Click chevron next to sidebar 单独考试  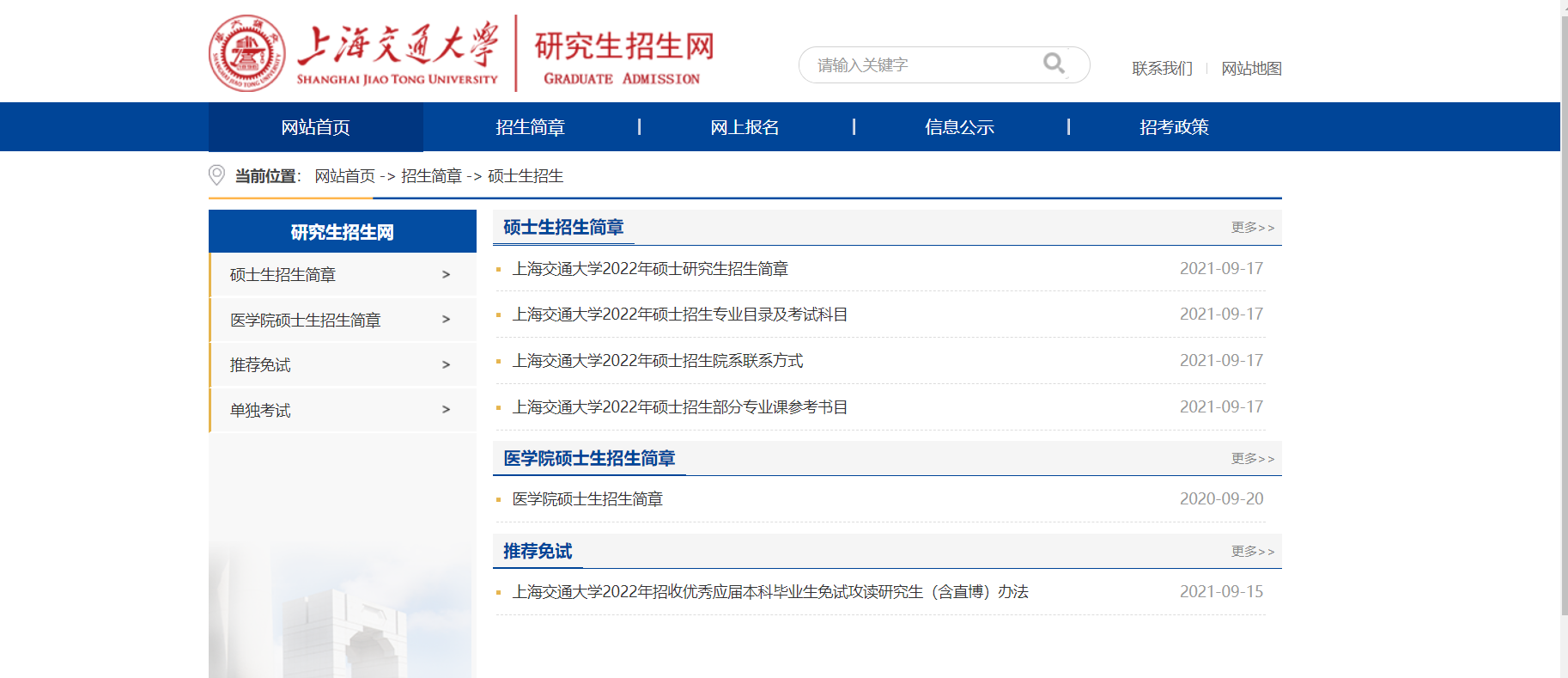(446, 410)
